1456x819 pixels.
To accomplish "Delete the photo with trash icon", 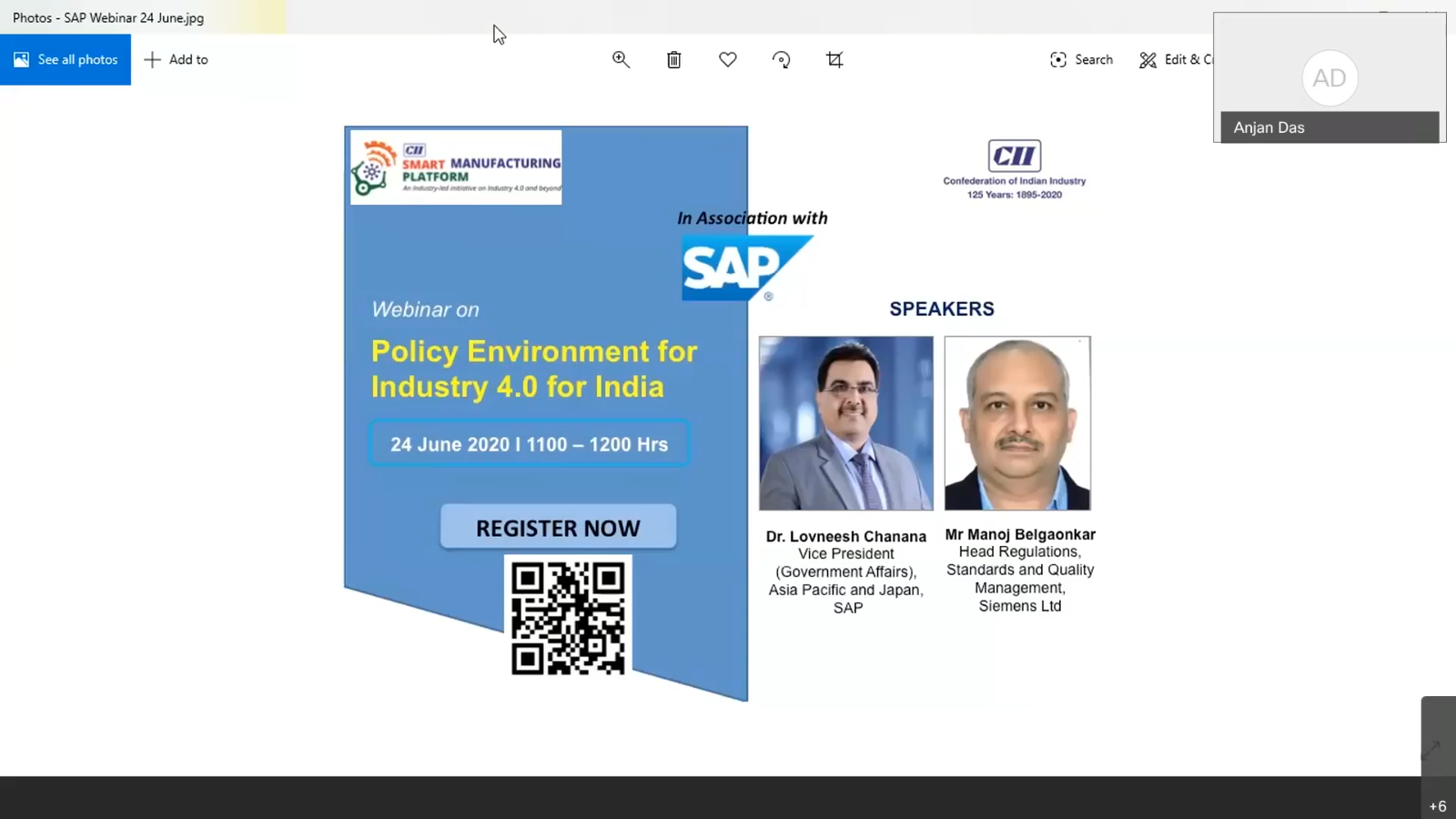I will click(673, 59).
